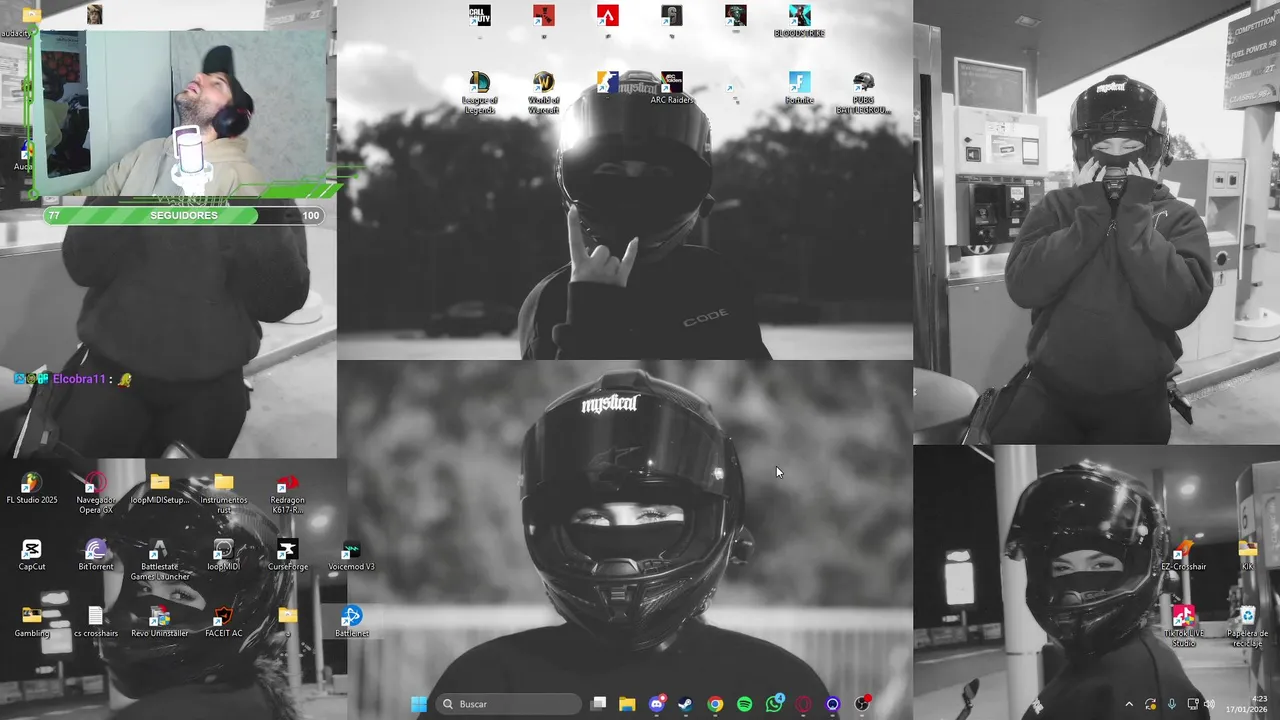Launch the TikTok LIVE Studio shortcut

click(1184, 626)
